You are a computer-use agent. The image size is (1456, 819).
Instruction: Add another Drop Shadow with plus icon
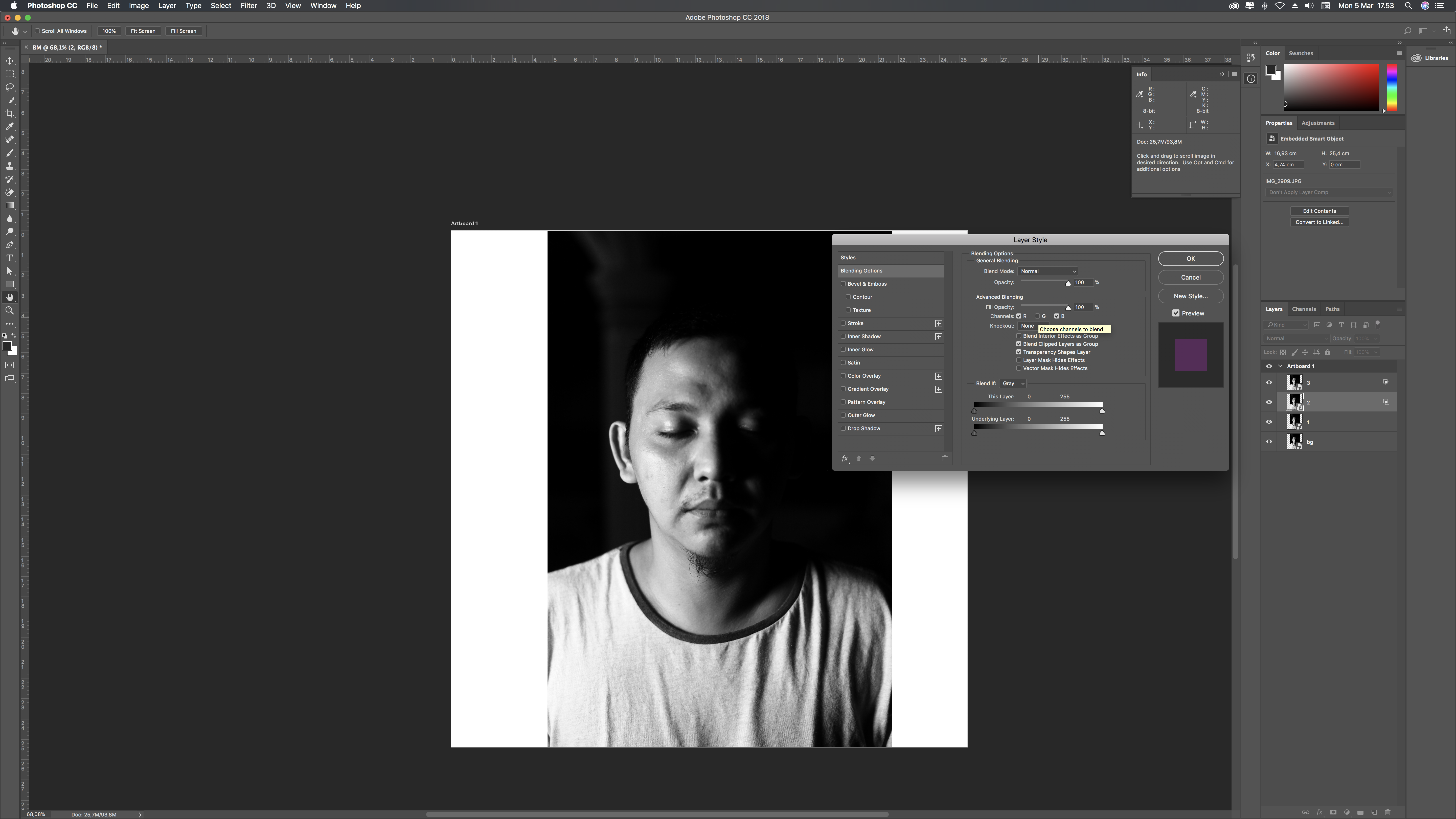point(939,428)
